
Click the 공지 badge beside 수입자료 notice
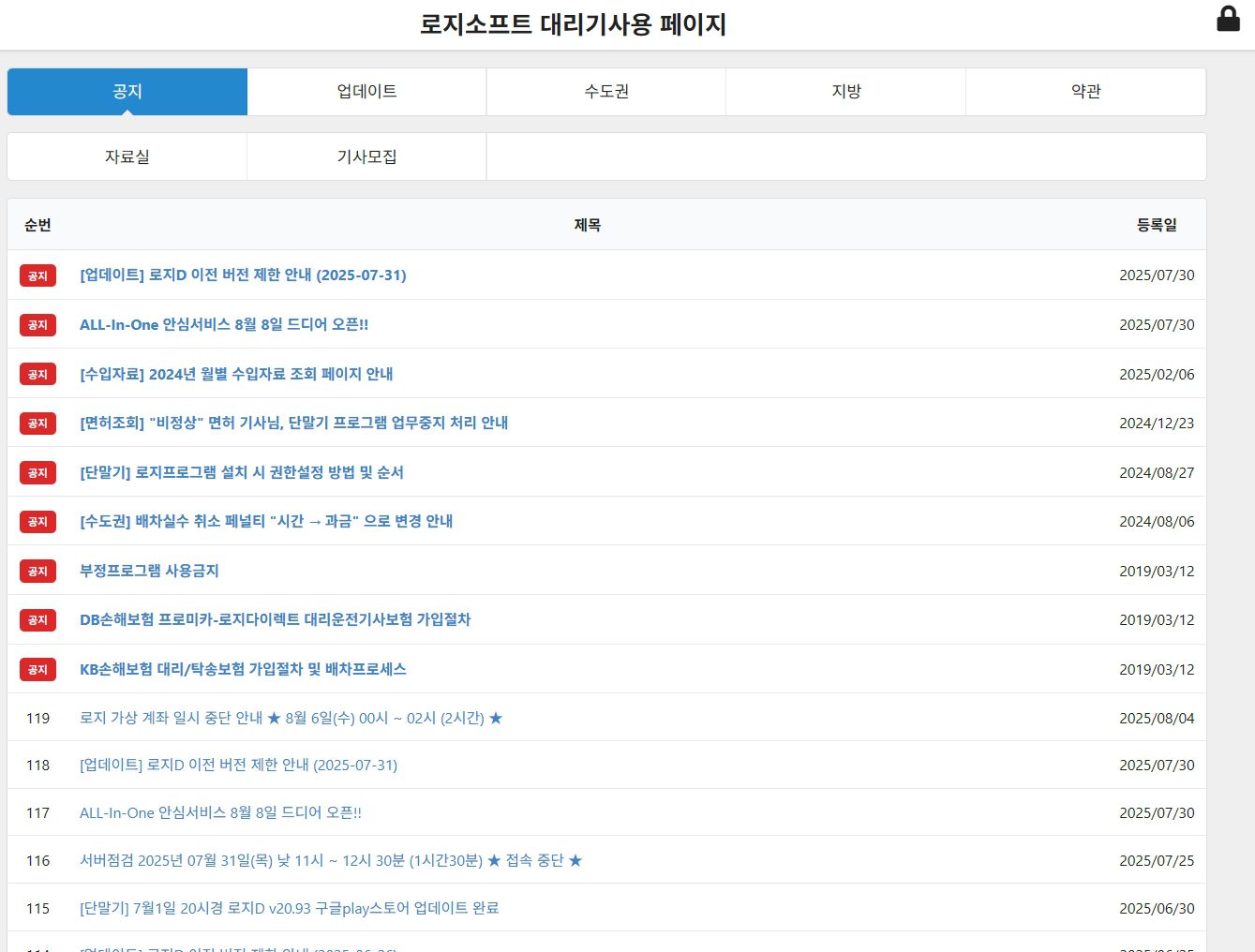[37, 374]
